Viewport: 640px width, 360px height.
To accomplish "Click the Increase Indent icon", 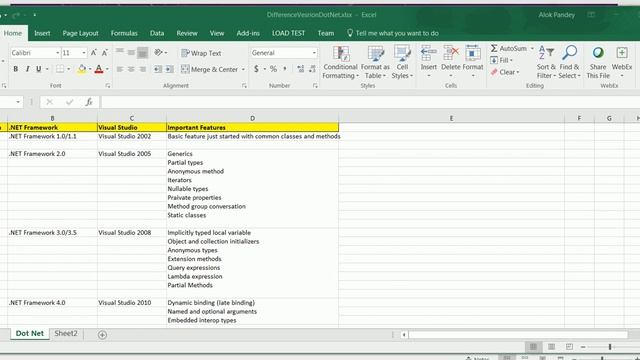I will [x=169, y=69].
